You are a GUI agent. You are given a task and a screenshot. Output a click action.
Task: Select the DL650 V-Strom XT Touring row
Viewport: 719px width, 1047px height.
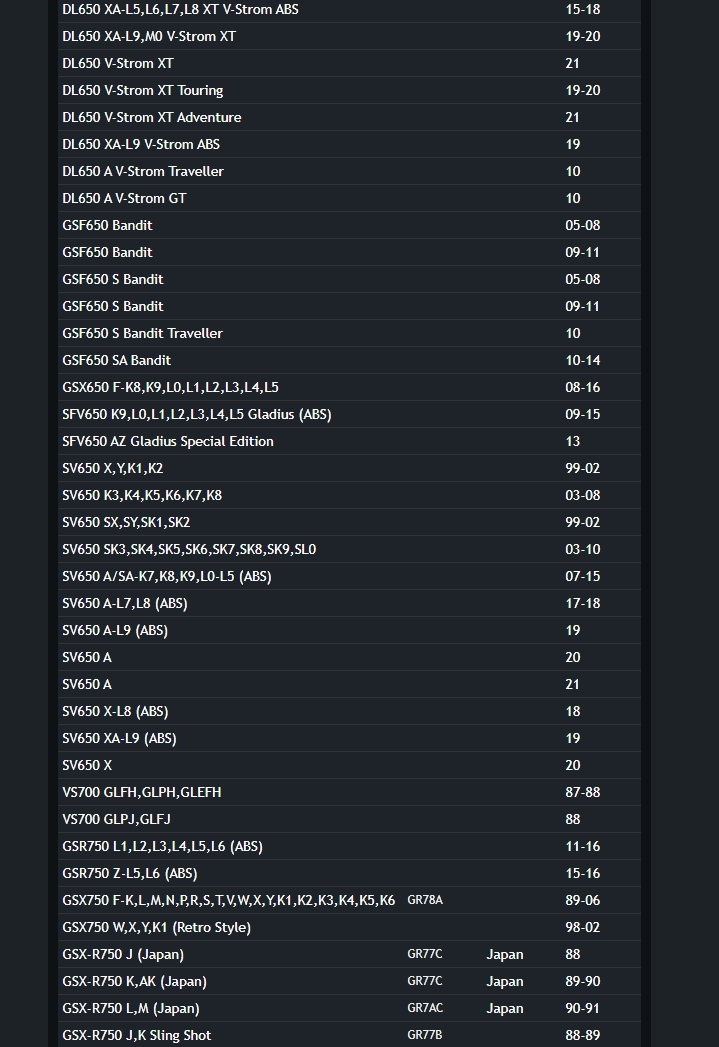click(349, 90)
